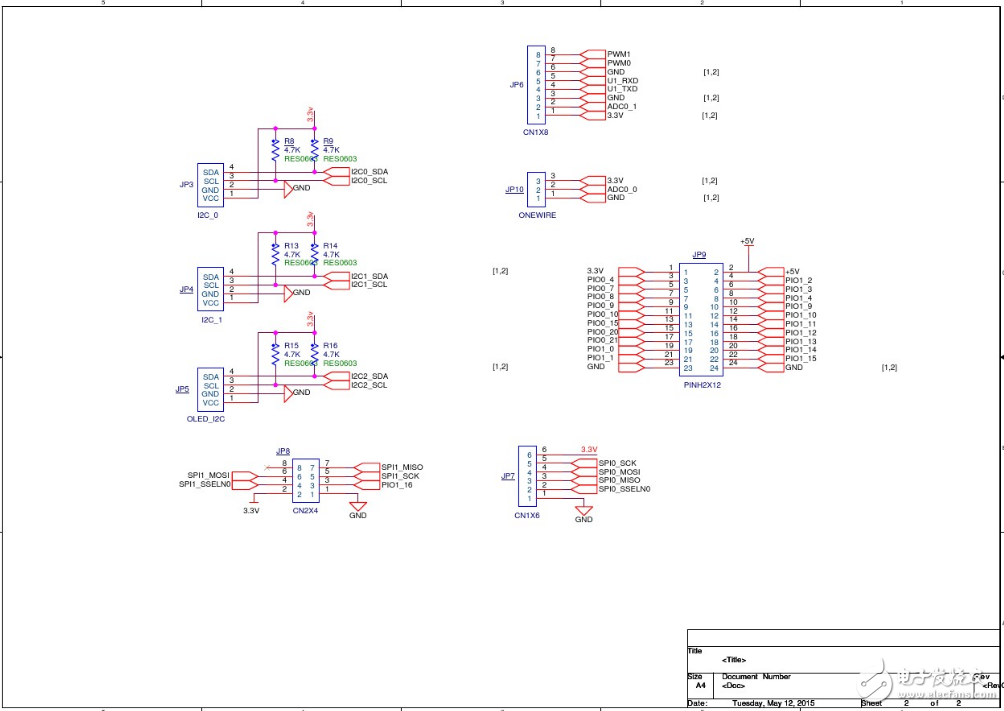Viewport: 1004px width, 711px height.
Task: Select the OLED_I2C connector JP5 body
Action: point(210,390)
